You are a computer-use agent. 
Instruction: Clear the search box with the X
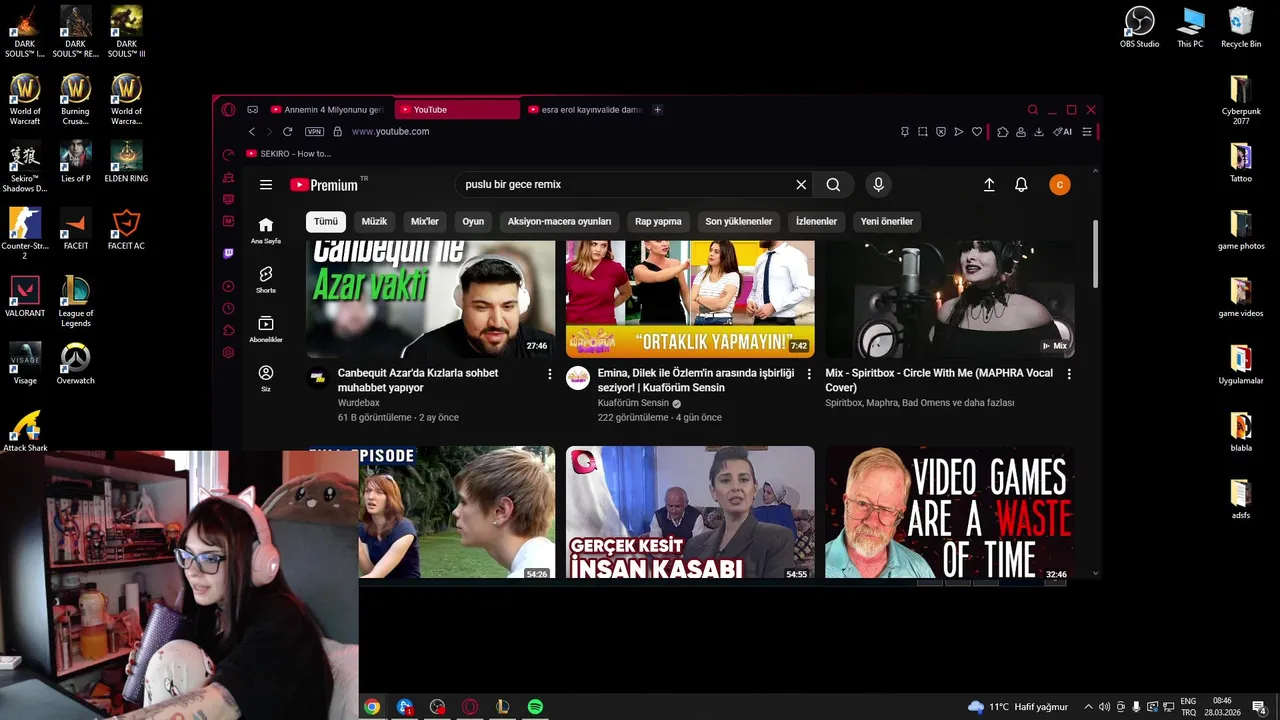click(801, 185)
